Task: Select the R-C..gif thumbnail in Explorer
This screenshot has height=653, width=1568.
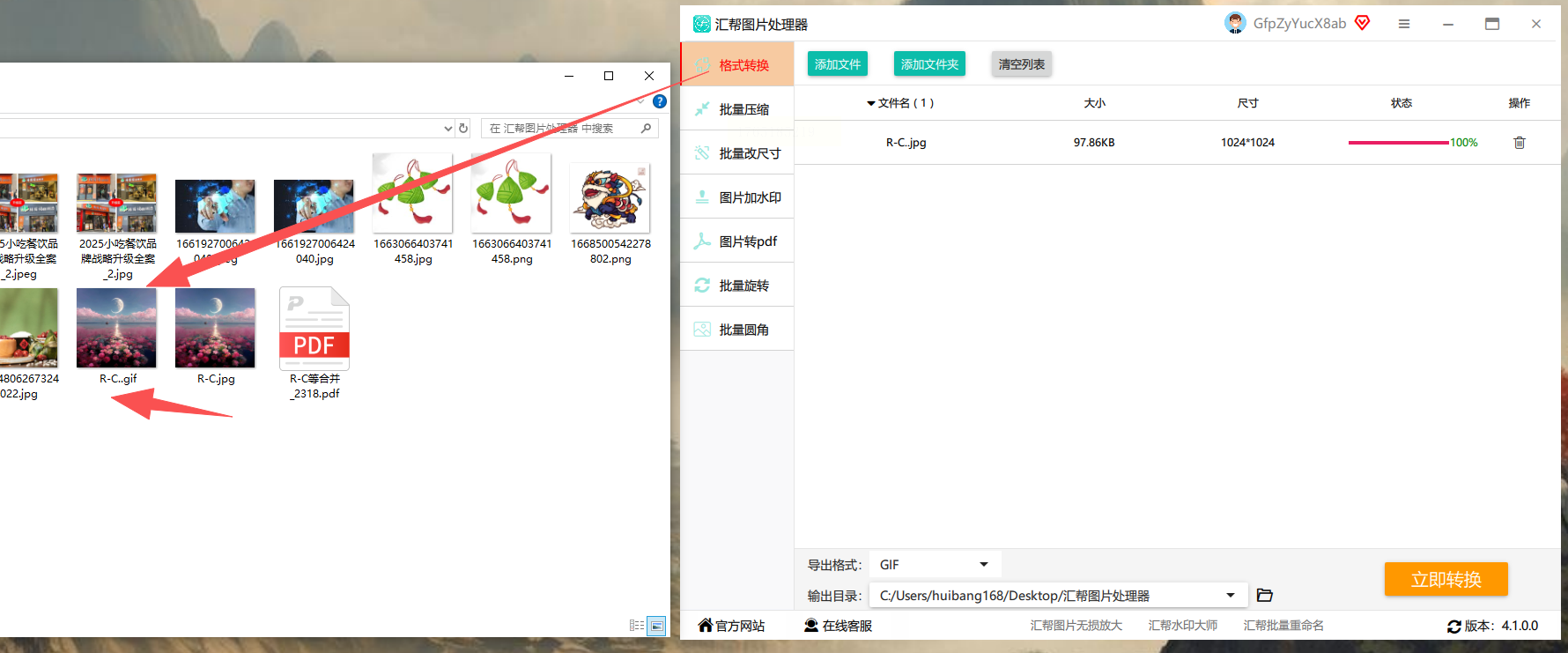Action: (116, 328)
